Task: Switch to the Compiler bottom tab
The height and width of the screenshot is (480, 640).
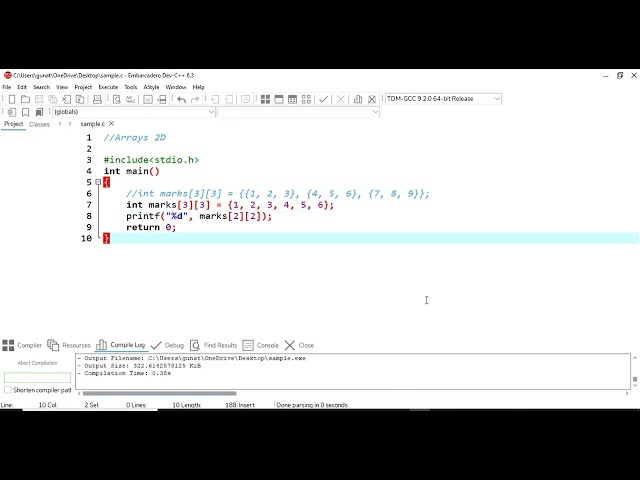Action: pos(22,345)
